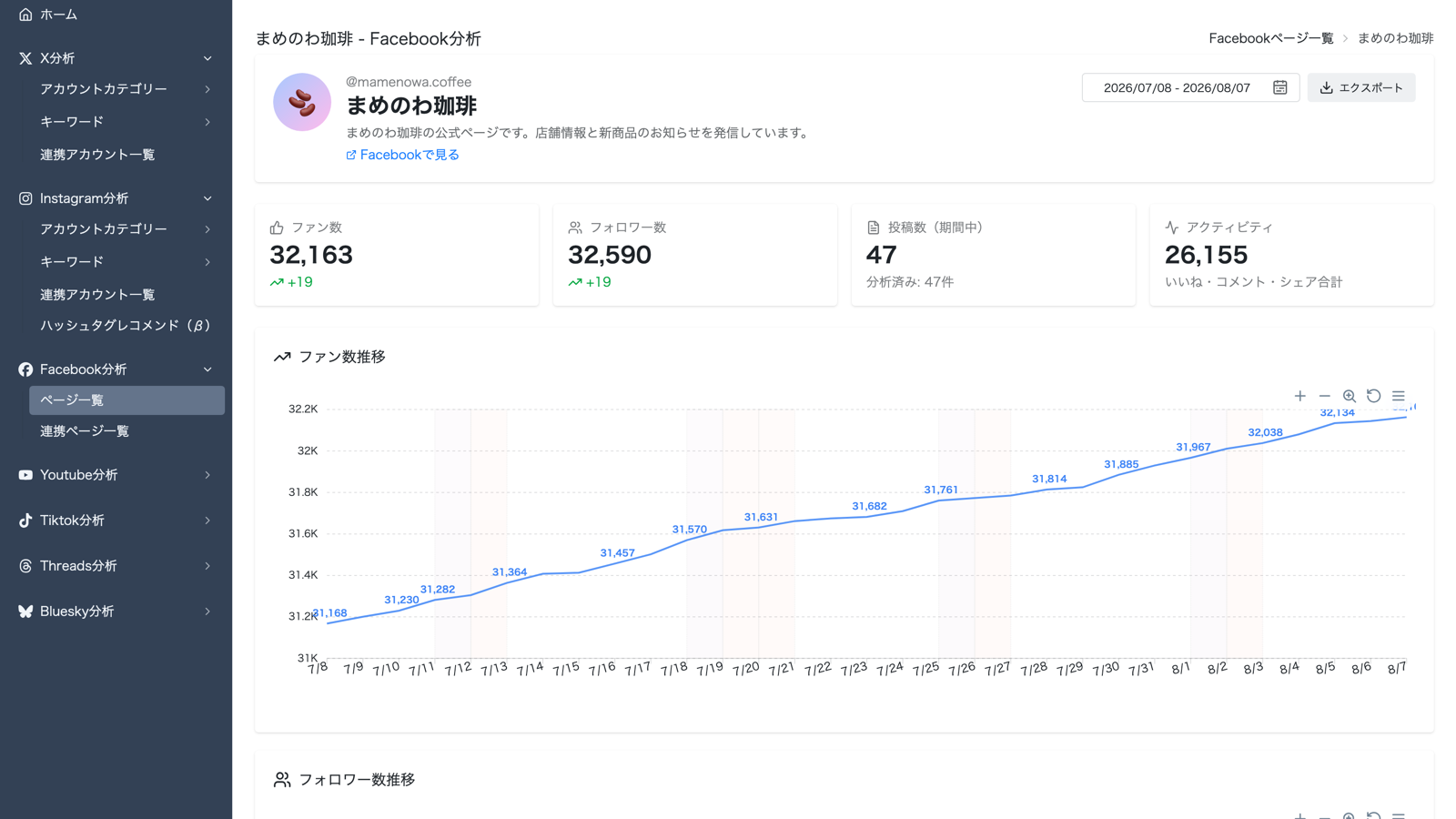Expand X分析 アカウントカテゴリー chevron
Viewport: 1456px width, 819px height.
pos(207,89)
